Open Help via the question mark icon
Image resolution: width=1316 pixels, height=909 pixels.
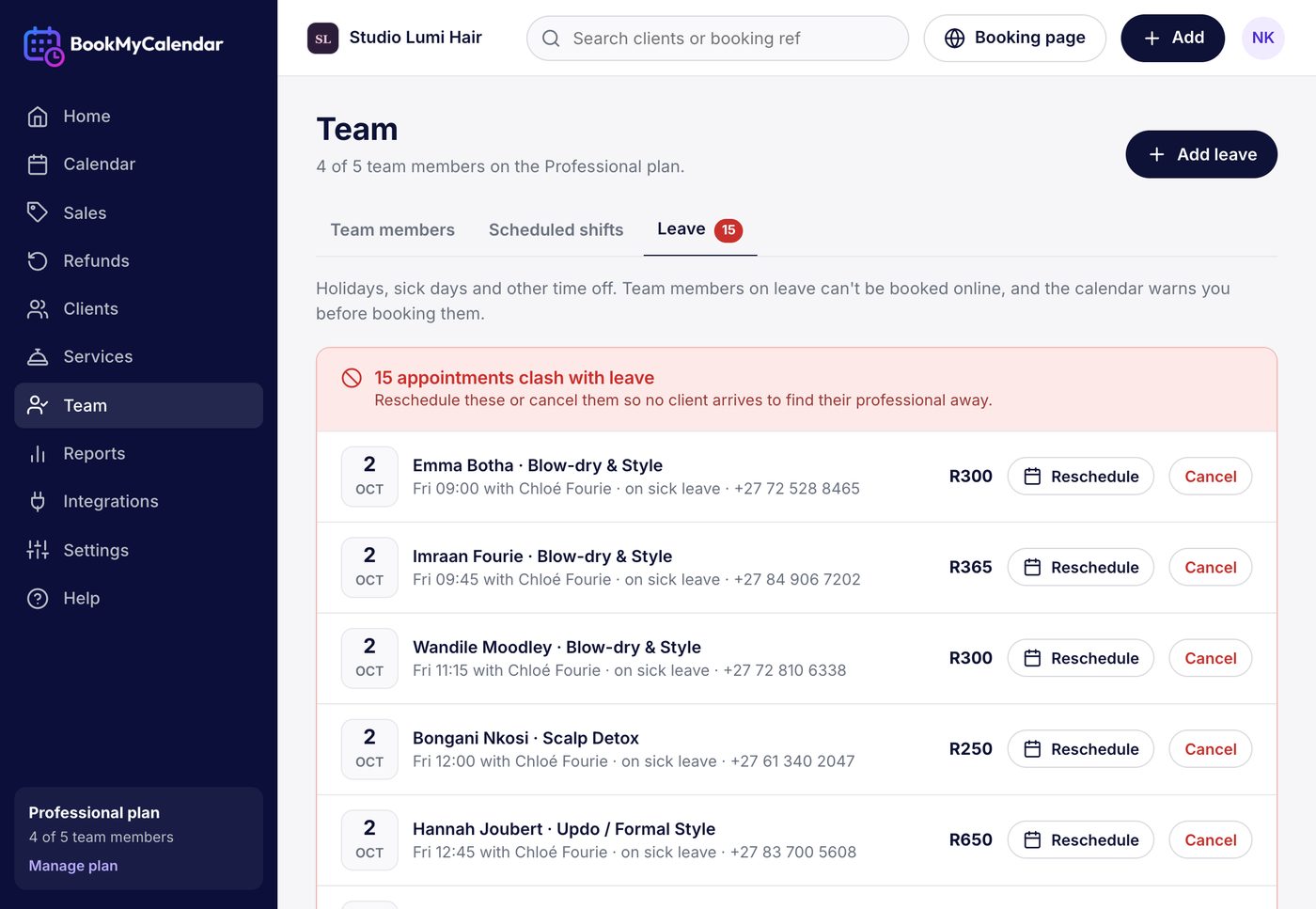pyautogui.click(x=38, y=599)
